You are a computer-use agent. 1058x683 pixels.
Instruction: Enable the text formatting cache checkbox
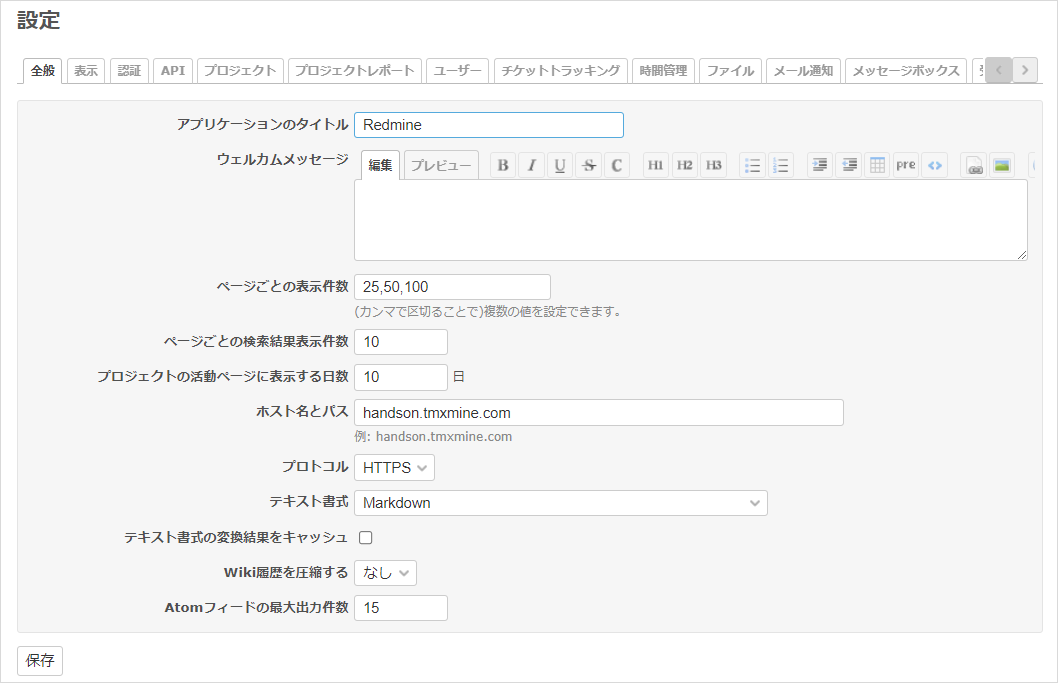tap(366, 537)
